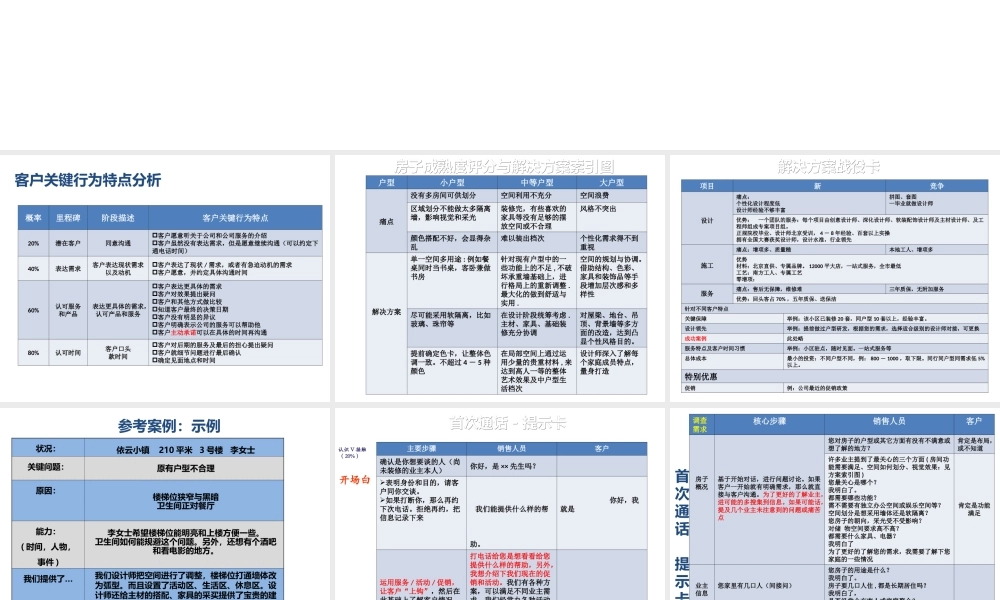
Task: Click the 促销 row label
Action: (690, 388)
